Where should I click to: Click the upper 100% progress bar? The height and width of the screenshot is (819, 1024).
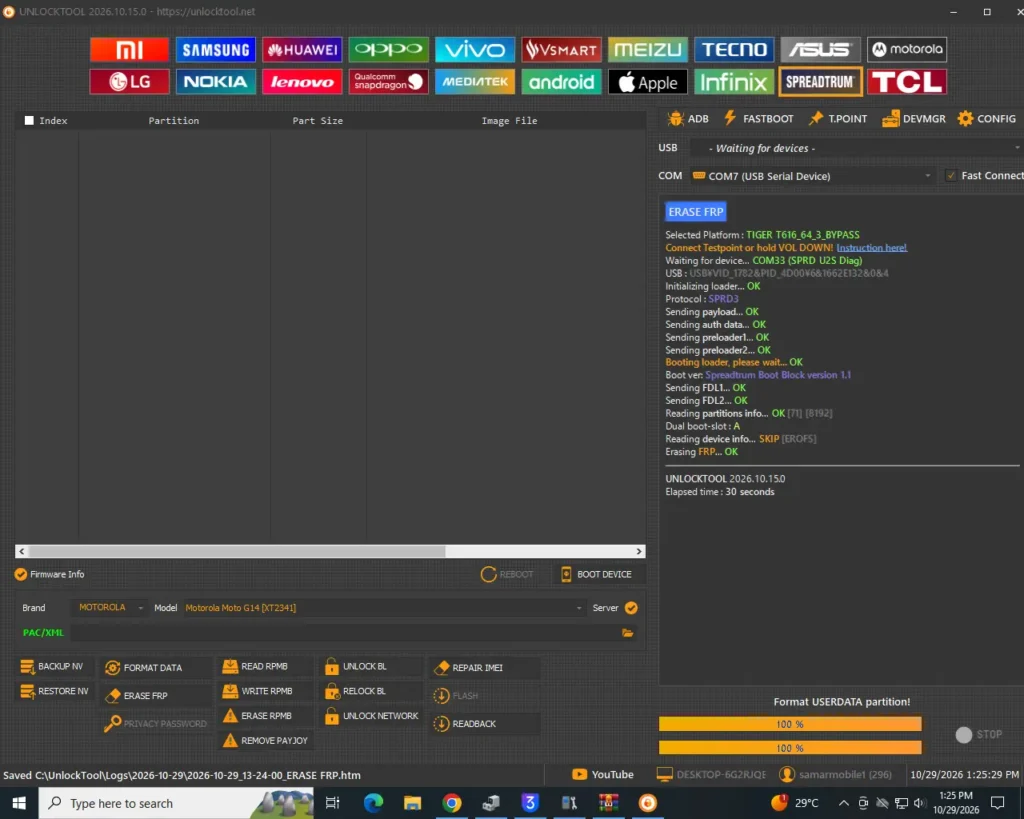[x=790, y=724]
